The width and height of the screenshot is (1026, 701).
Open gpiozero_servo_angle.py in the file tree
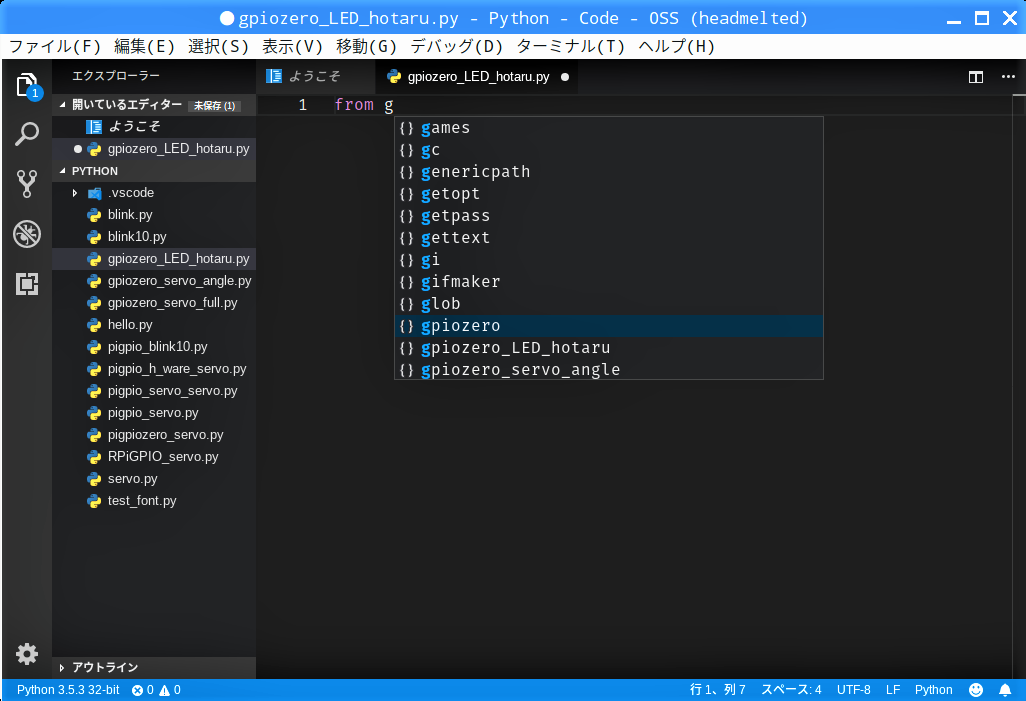click(x=154, y=281)
